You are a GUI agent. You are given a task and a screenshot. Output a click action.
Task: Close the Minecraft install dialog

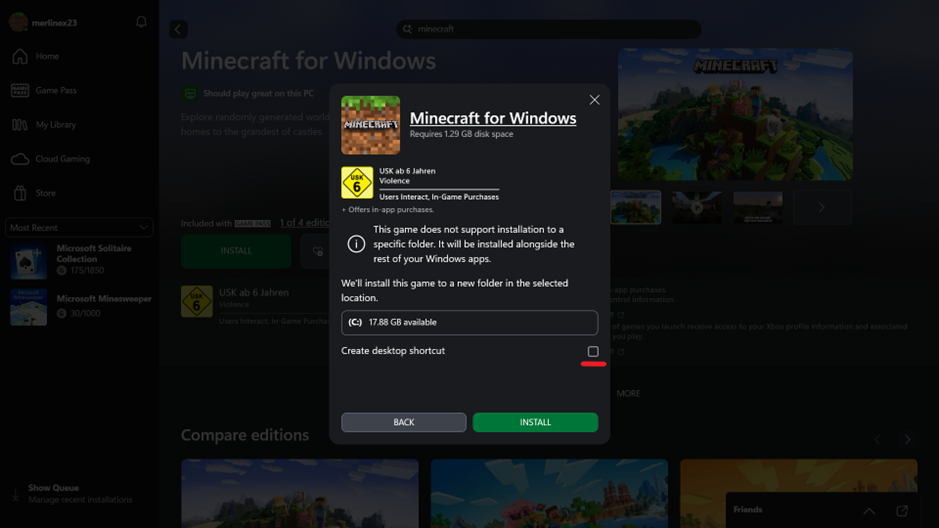click(x=594, y=100)
